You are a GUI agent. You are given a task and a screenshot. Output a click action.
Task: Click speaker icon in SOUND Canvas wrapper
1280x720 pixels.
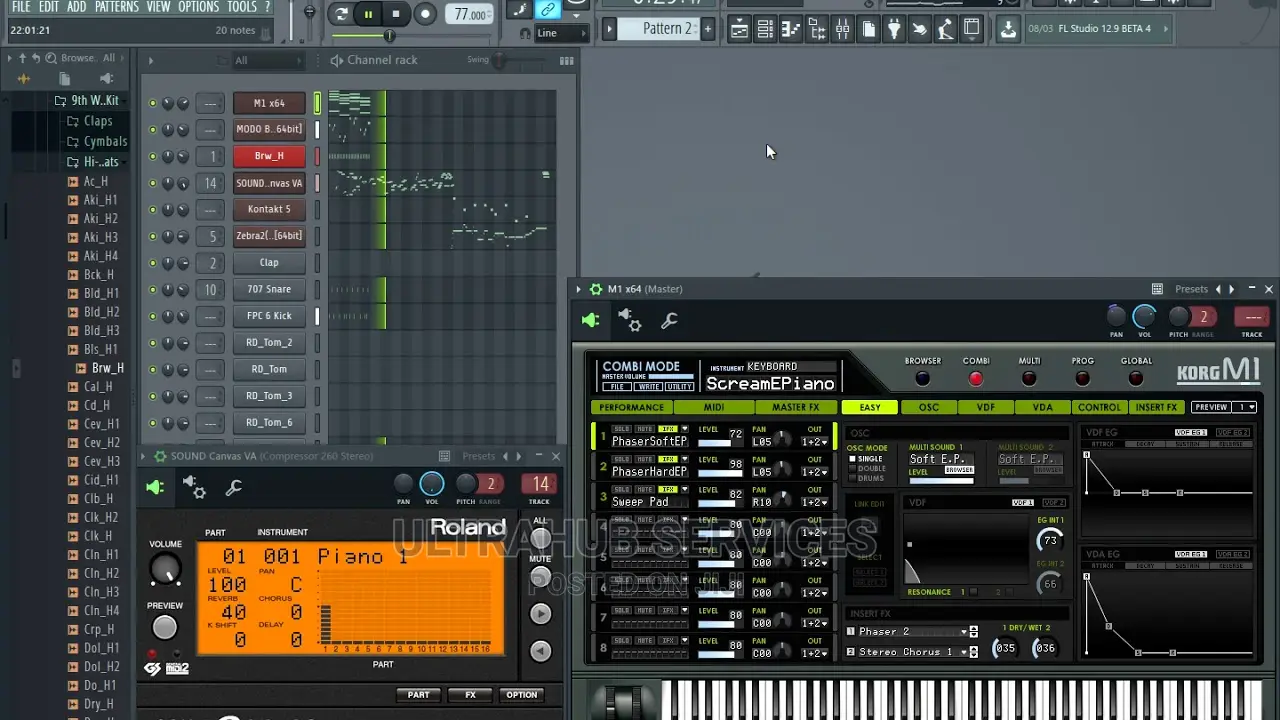[x=155, y=487]
